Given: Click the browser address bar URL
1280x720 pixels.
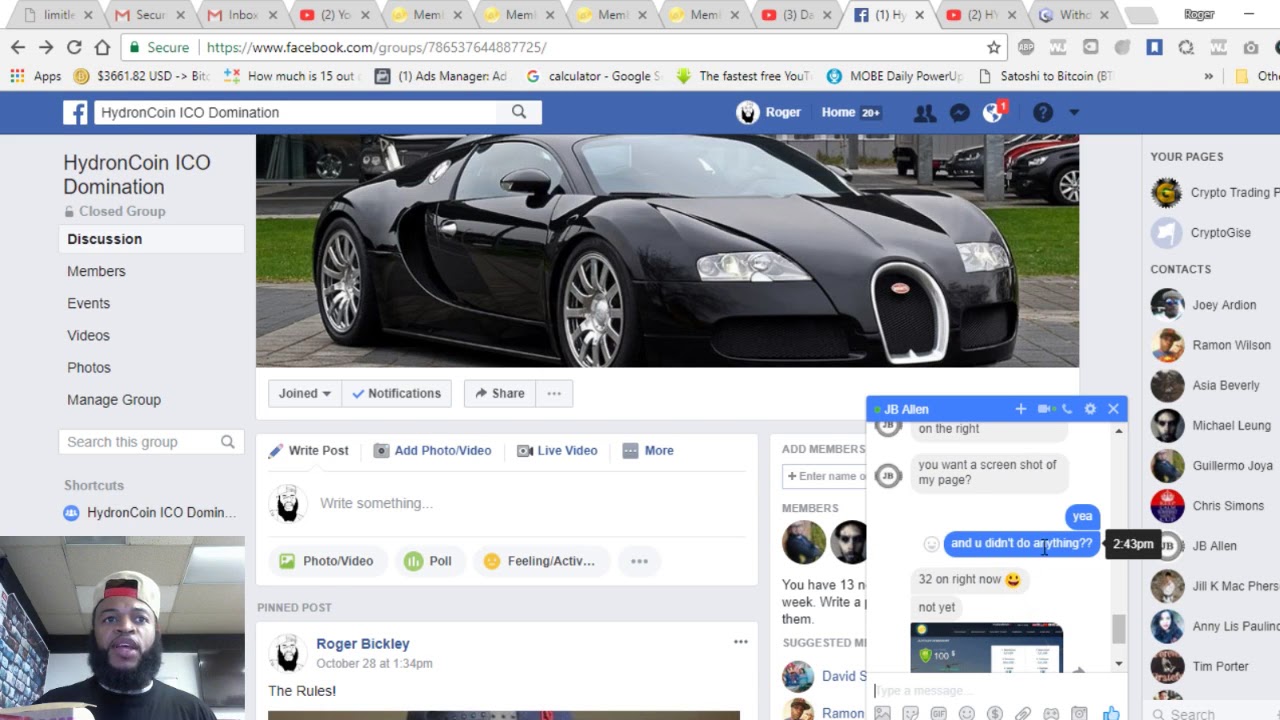Looking at the screenshot, I should point(376,47).
